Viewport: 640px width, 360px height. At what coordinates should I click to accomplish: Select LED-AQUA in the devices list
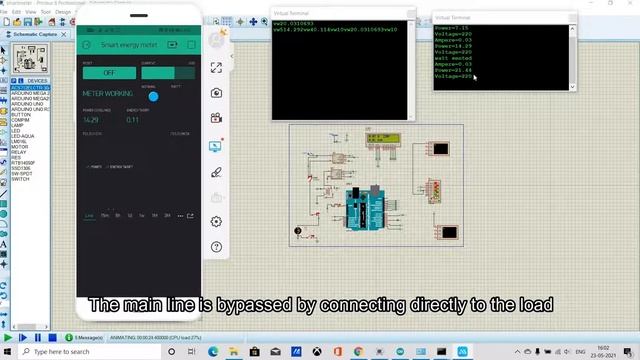click(22, 136)
